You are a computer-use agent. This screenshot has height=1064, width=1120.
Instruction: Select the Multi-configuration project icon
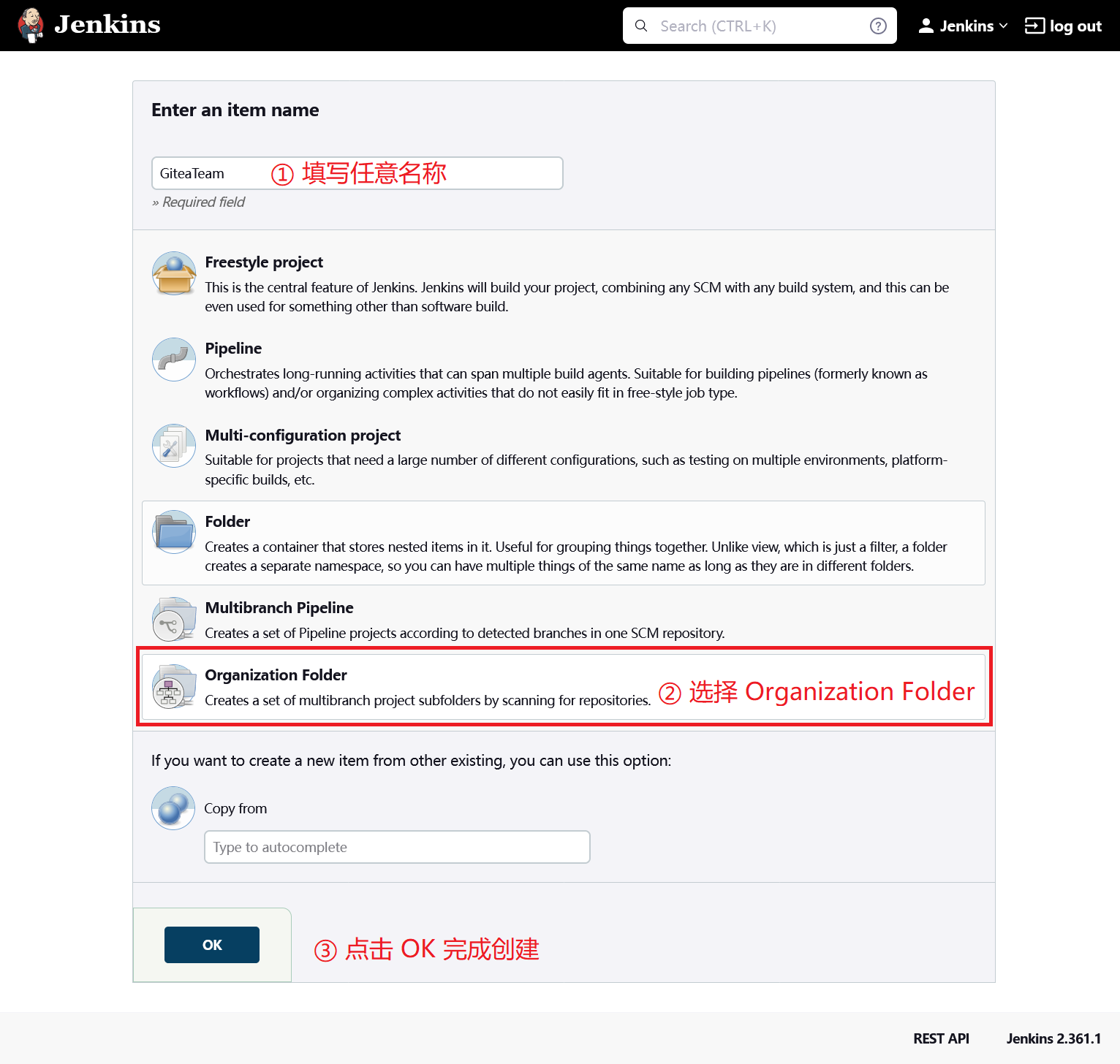pos(174,446)
